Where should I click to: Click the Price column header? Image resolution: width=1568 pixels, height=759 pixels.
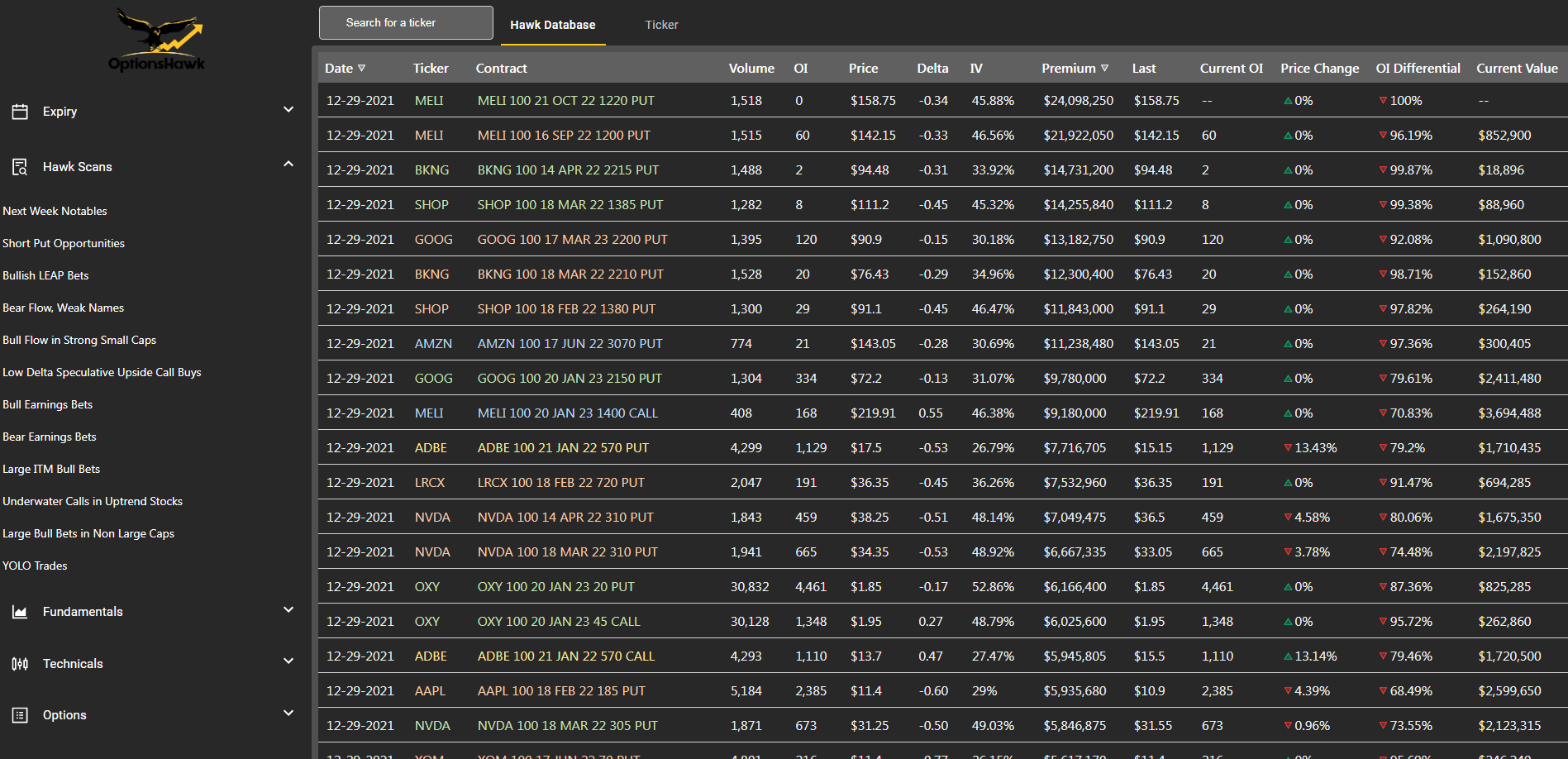click(863, 69)
